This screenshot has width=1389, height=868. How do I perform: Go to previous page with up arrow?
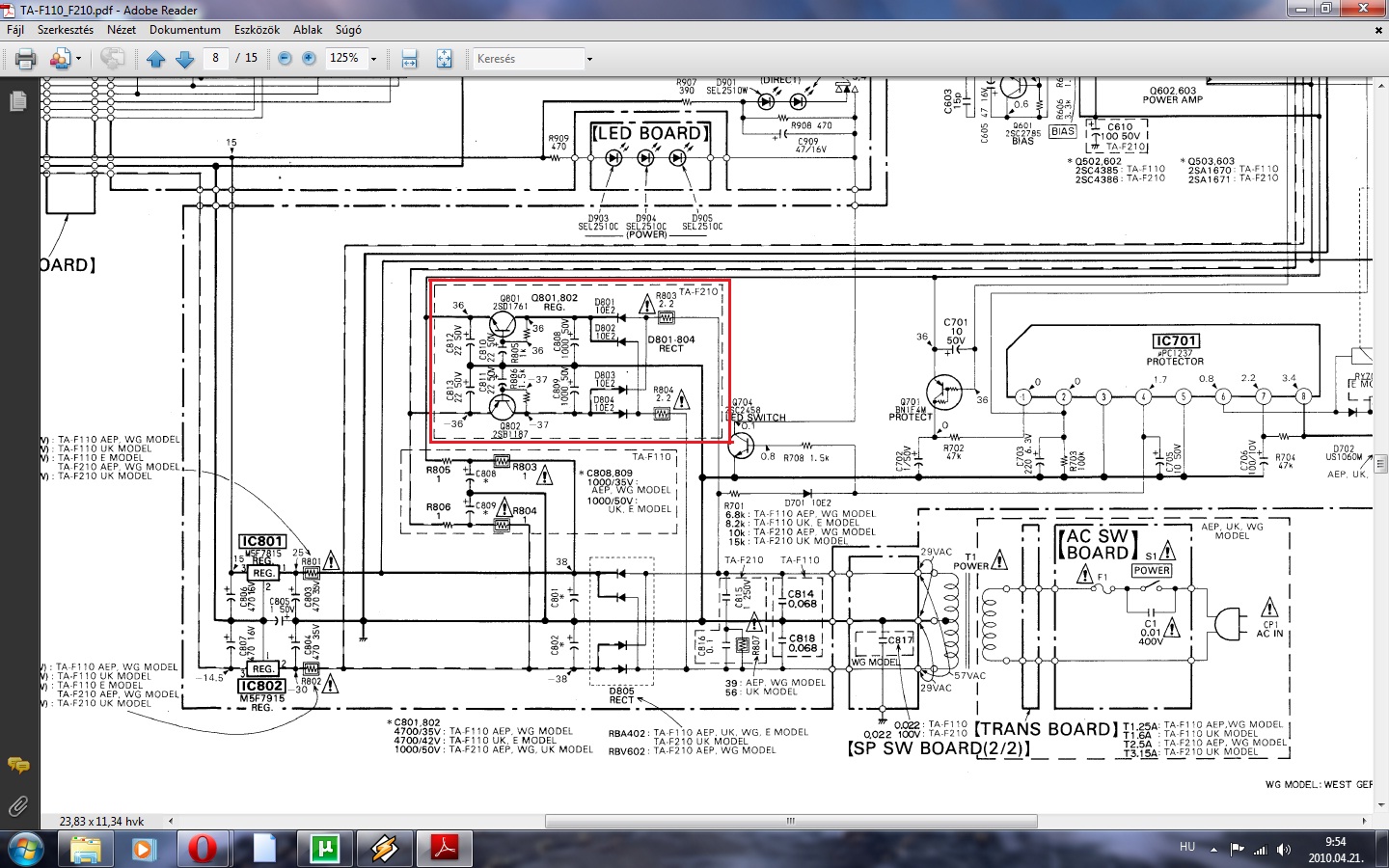156,59
